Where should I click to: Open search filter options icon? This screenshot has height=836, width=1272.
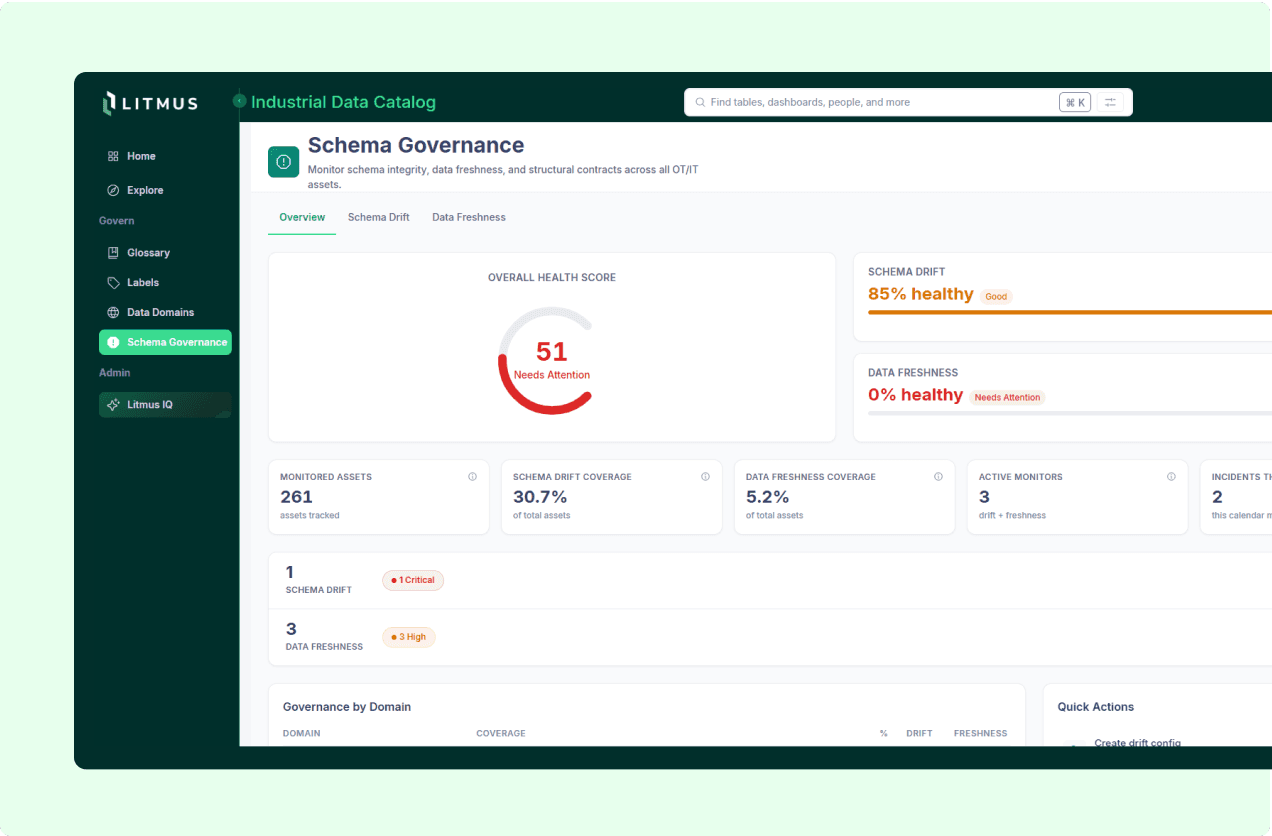(x=1110, y=102)
